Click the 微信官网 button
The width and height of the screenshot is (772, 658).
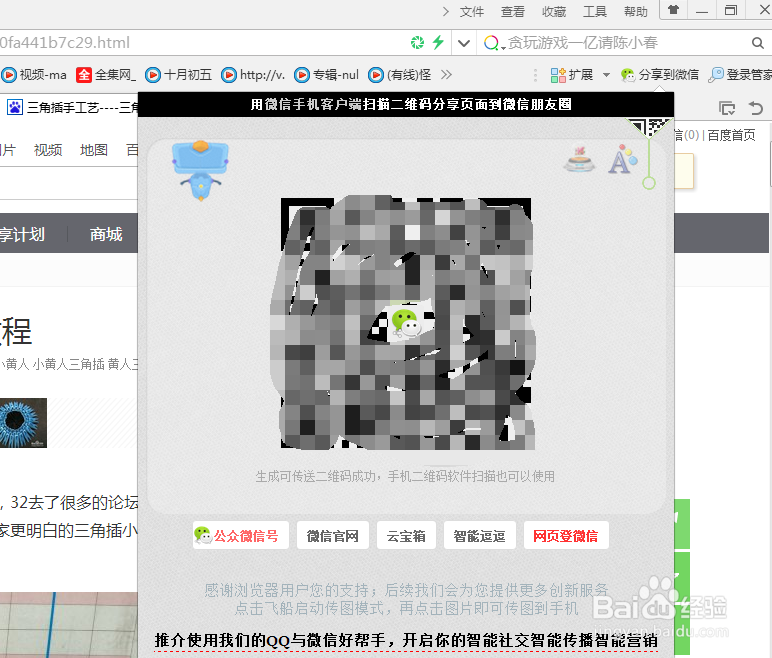click(x=333, y=535)
